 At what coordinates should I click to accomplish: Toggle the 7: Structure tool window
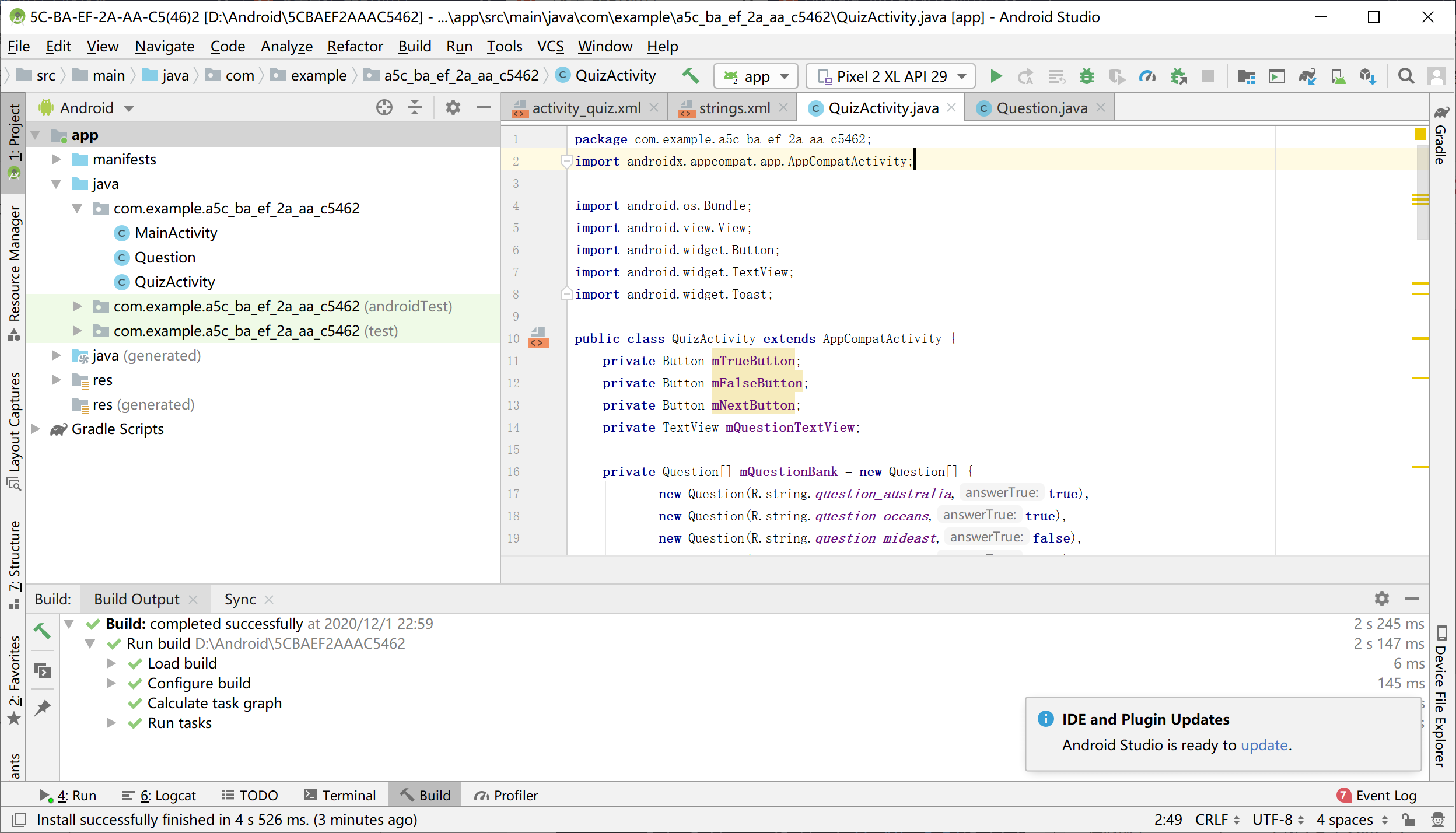point(14,564)
